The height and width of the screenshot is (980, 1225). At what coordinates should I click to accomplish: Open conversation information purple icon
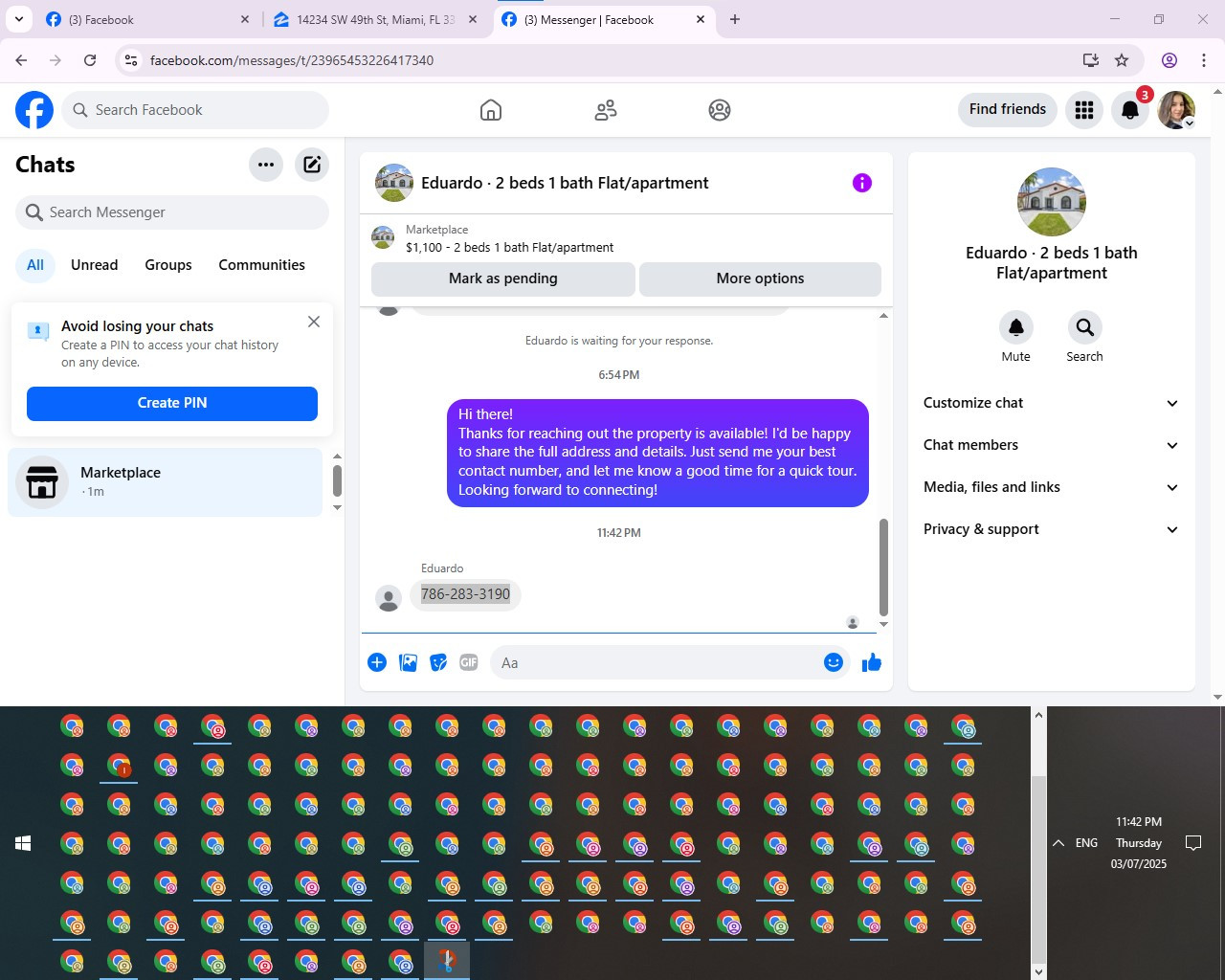pos(862,183)
